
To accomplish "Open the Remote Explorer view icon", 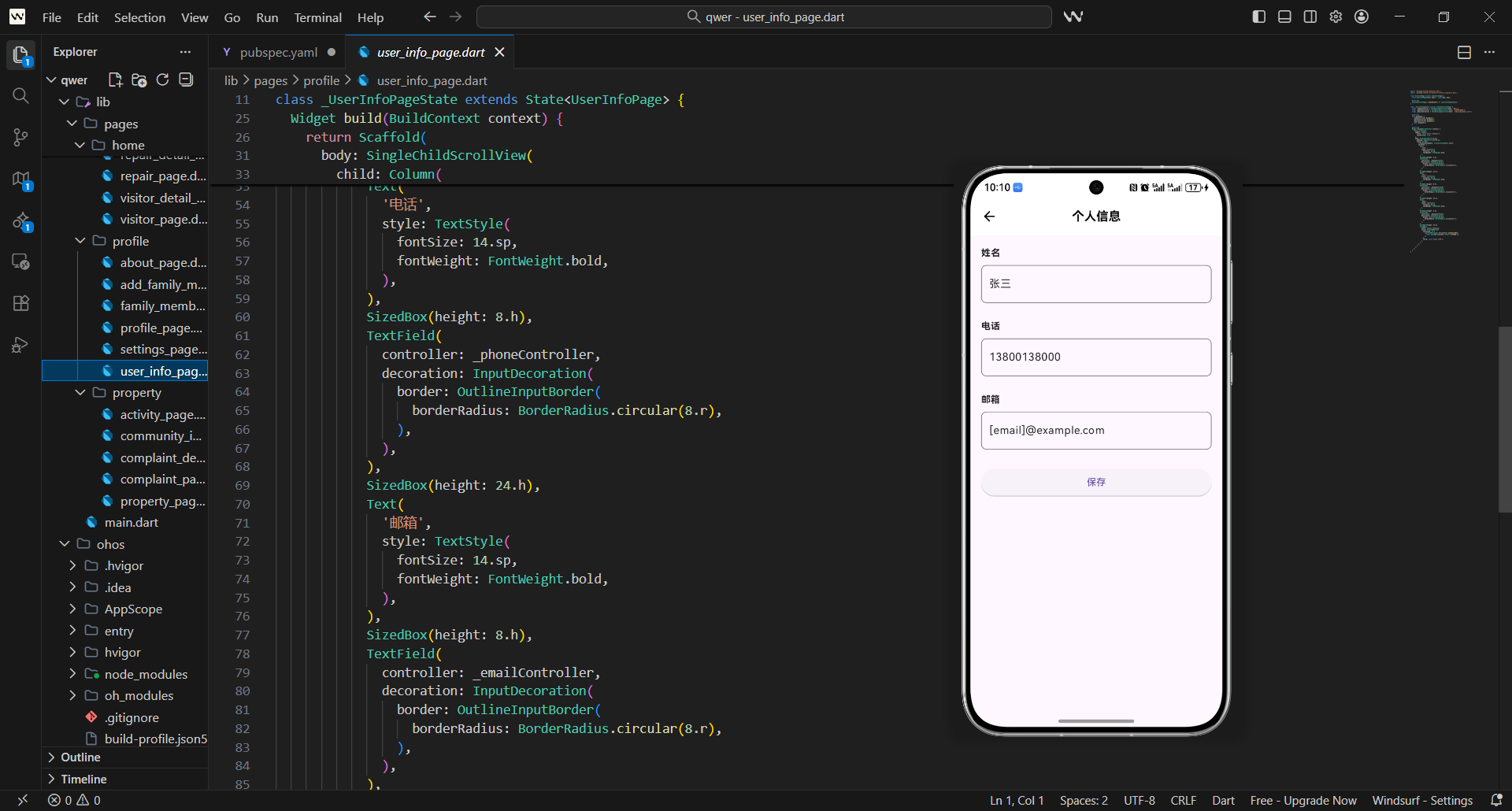I will point(20,262).
